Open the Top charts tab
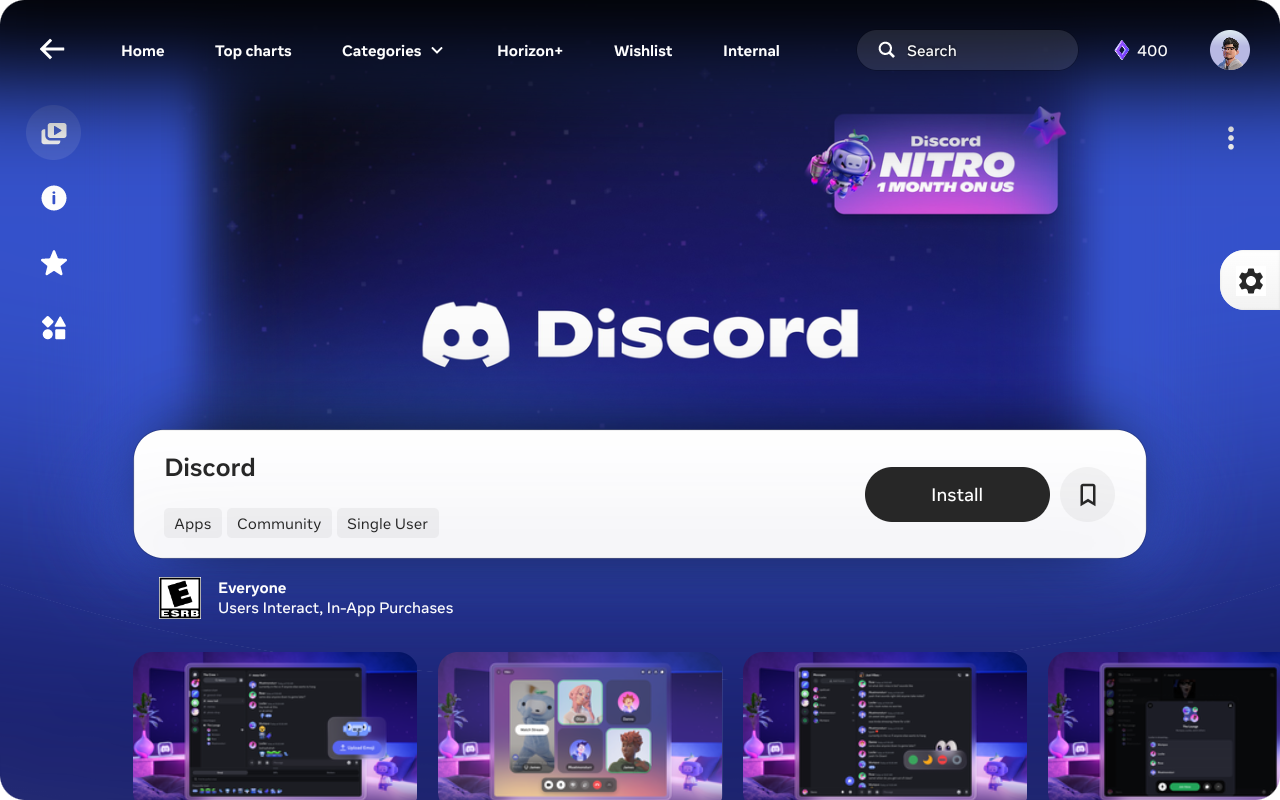This screenshot has height=800, width=1280. point(253,51)
